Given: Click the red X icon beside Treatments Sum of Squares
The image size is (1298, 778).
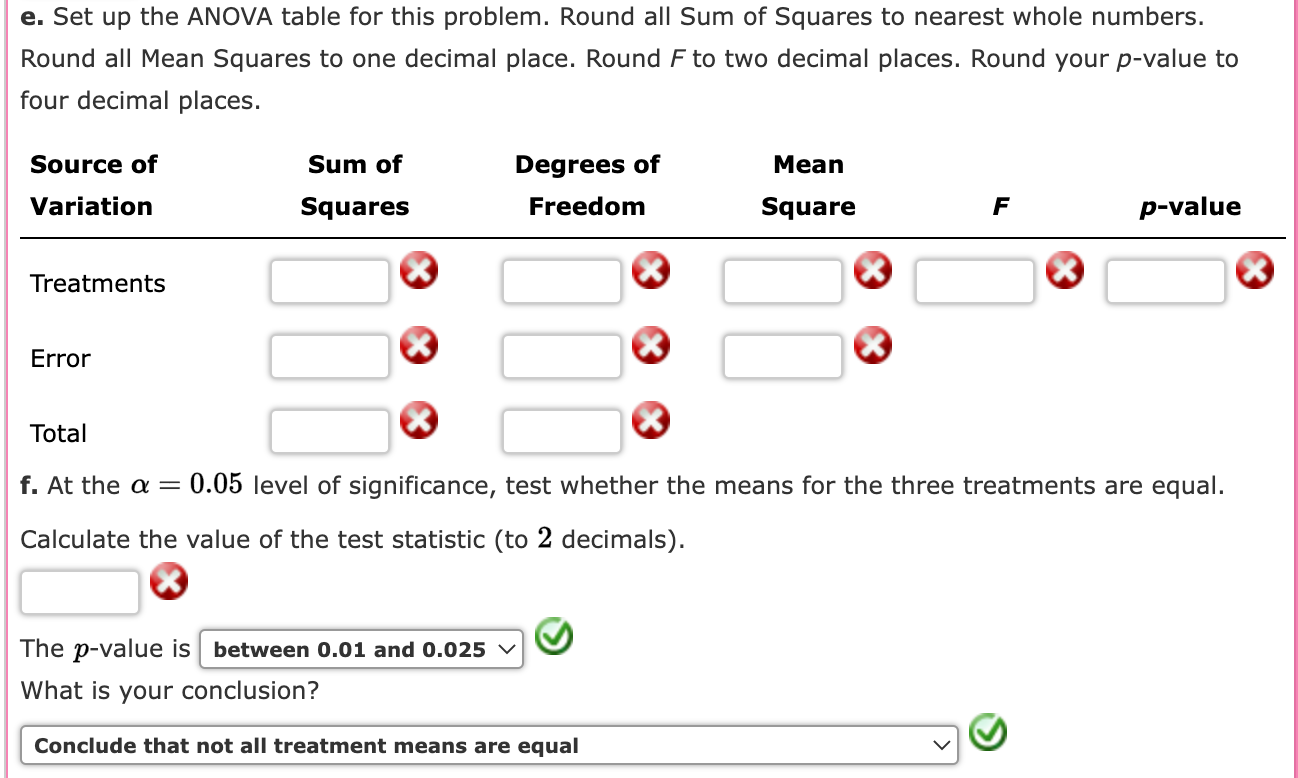Looking at the screenshot, I should [419, 269].
